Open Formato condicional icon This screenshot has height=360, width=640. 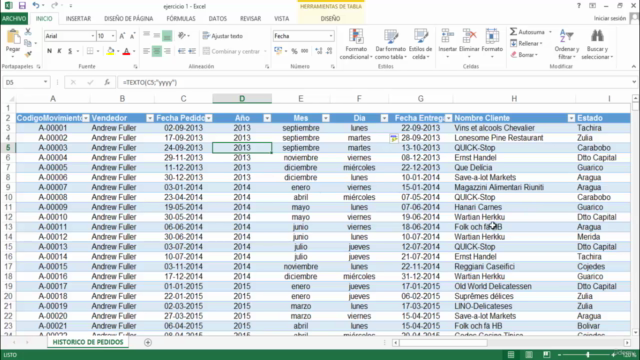356,37
